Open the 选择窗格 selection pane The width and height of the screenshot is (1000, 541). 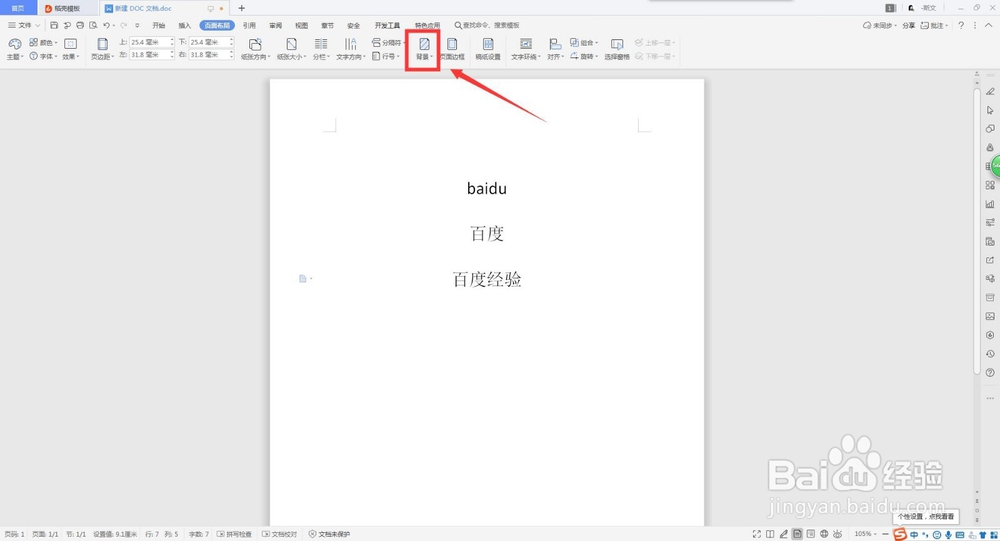pos(617,48)
